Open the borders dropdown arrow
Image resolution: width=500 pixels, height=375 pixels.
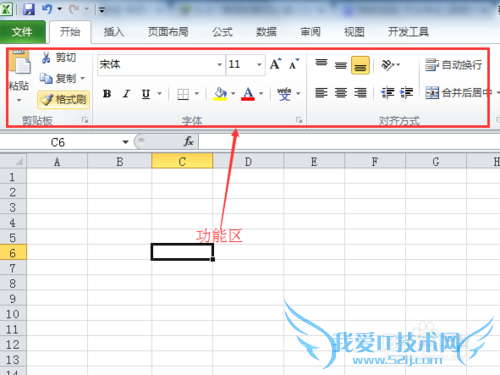(x=197, y=94)
